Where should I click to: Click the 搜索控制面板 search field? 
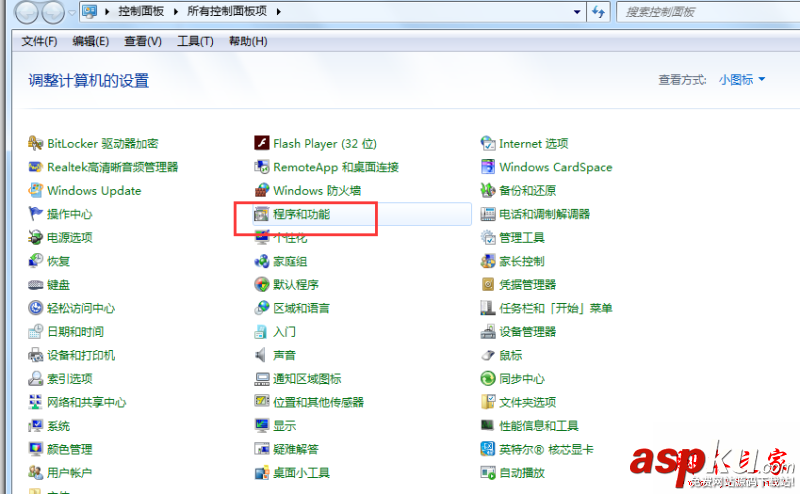(708, 12)
